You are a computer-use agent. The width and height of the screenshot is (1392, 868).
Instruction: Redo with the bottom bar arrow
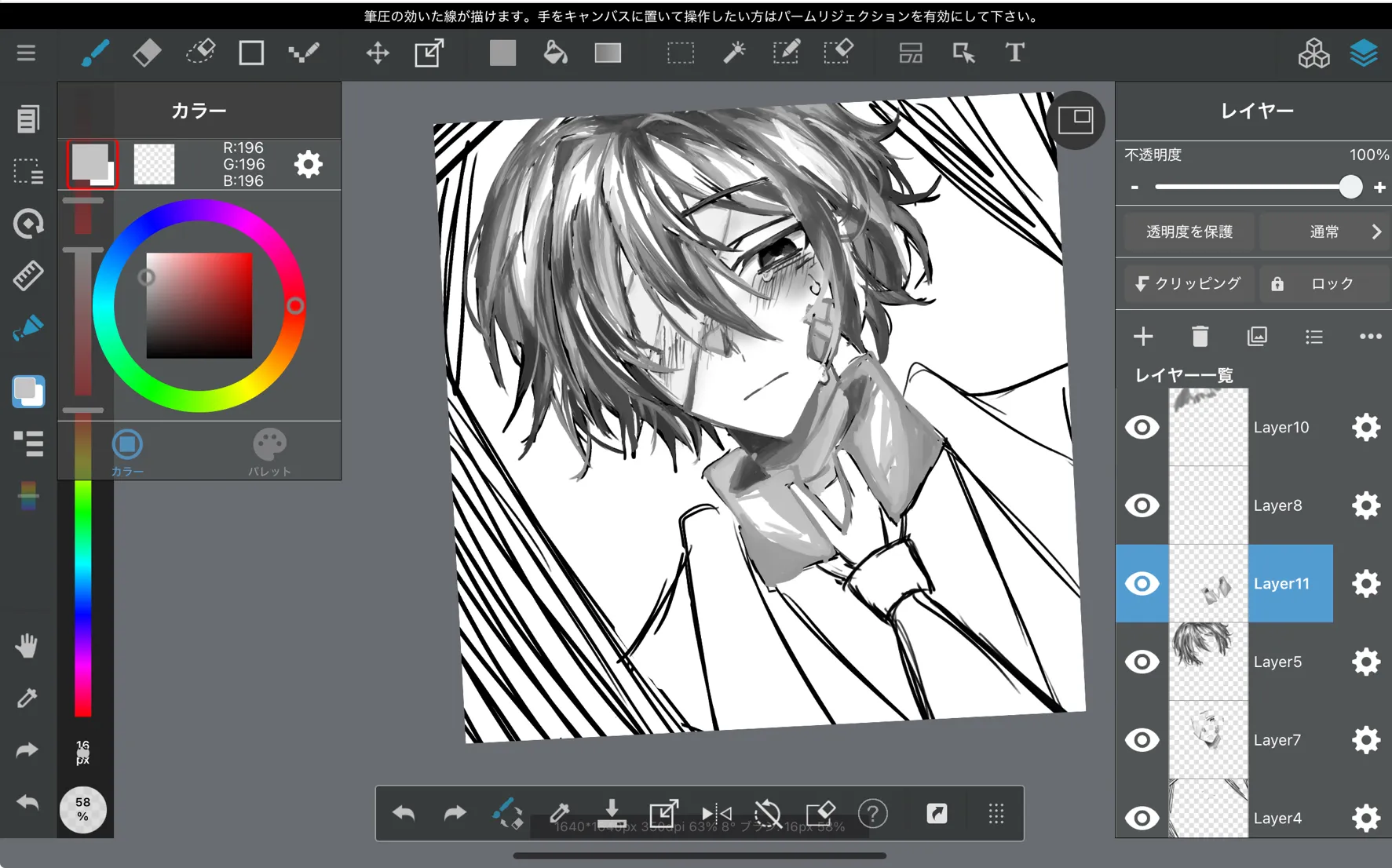pyautogui.click(x=455, y=813)
